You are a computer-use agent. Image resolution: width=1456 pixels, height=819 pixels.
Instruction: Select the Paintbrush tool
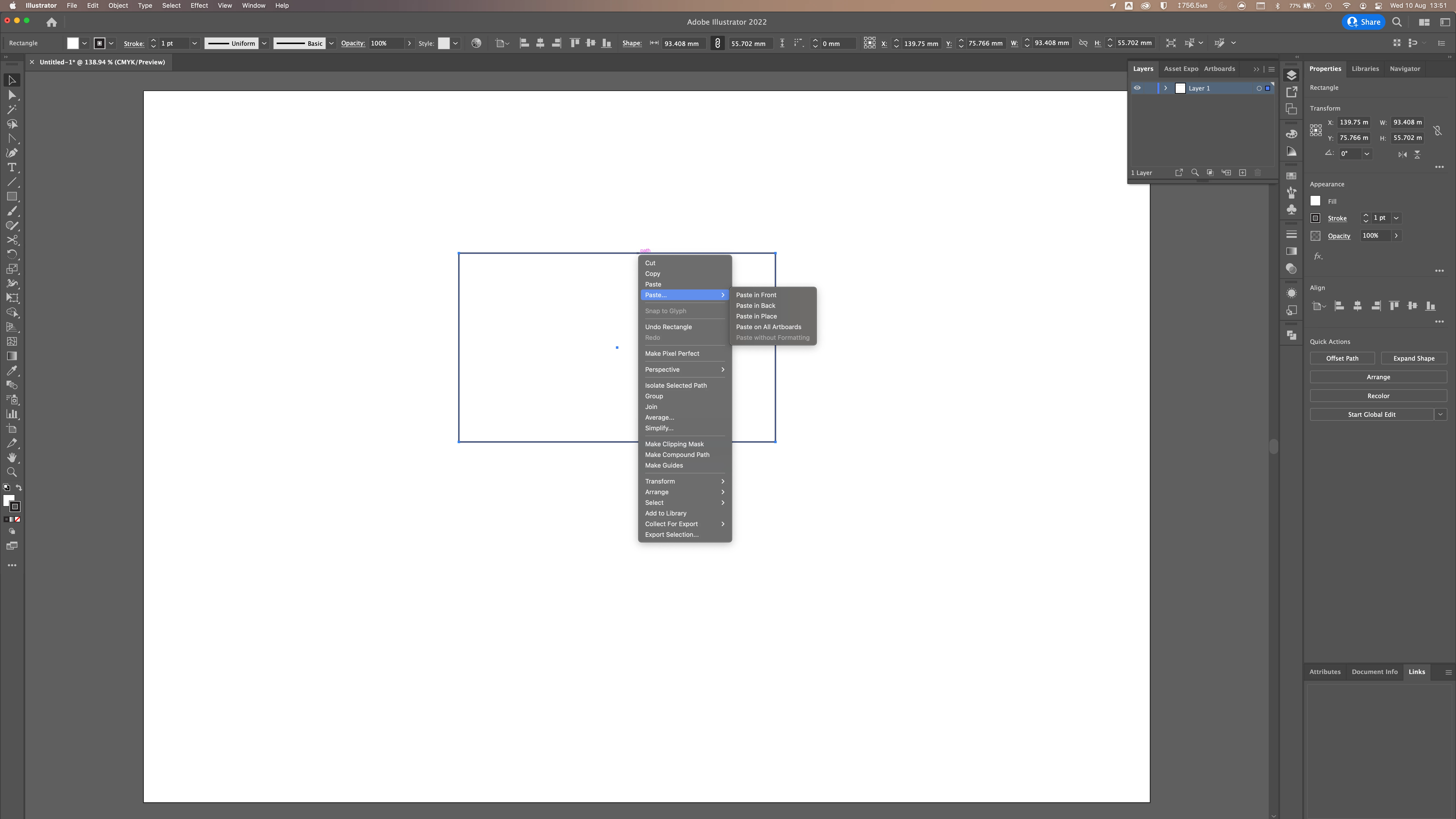pos(11,211)
